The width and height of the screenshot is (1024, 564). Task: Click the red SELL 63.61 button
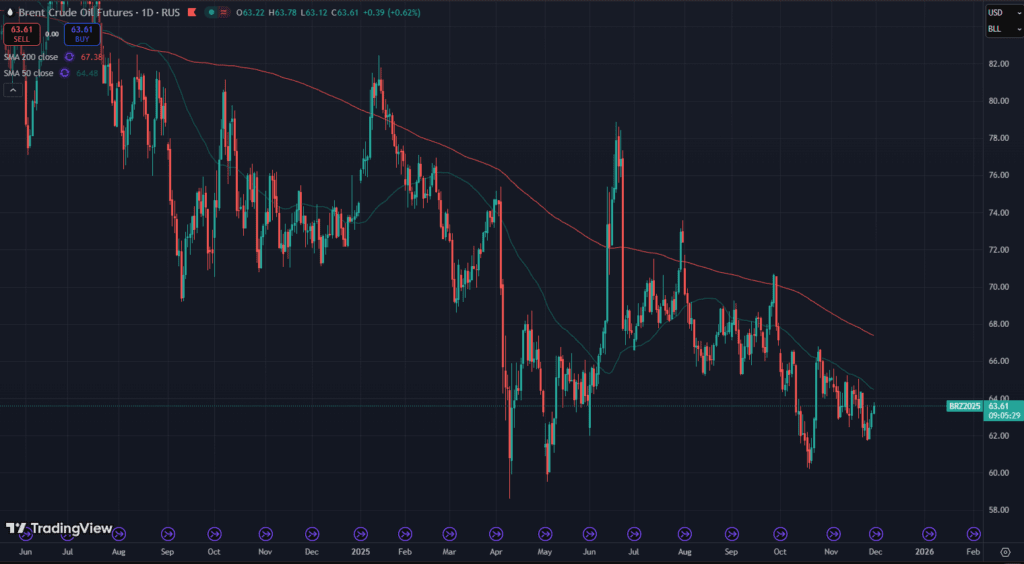pos(20,34)
